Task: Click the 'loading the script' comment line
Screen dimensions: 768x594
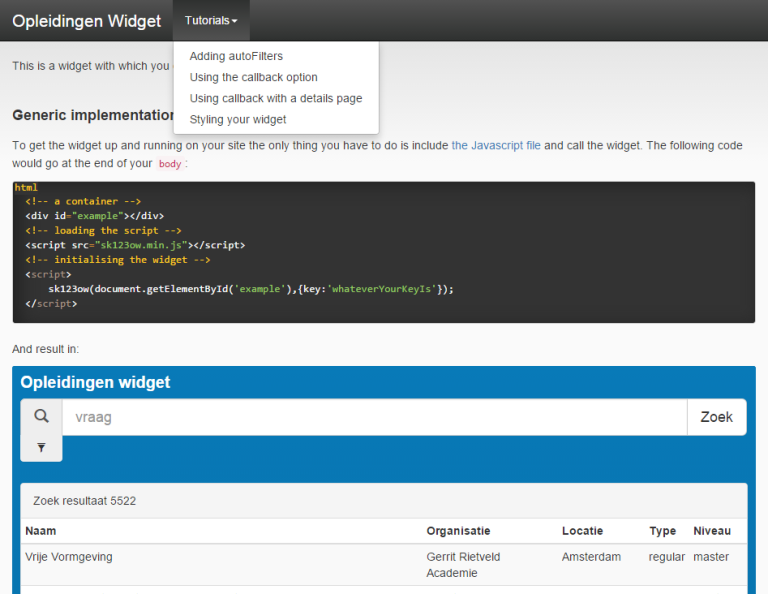Action: (x=103, y=230)
